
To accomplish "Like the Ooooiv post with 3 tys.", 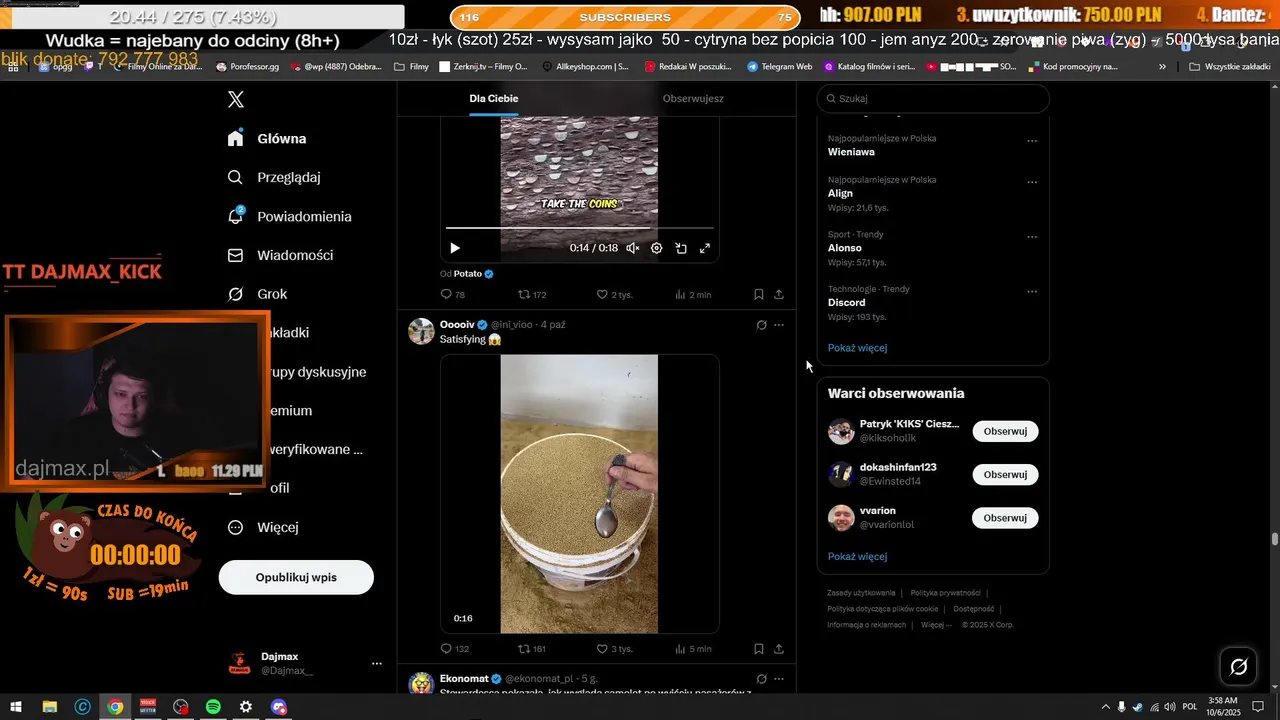I will pos(614,649).
